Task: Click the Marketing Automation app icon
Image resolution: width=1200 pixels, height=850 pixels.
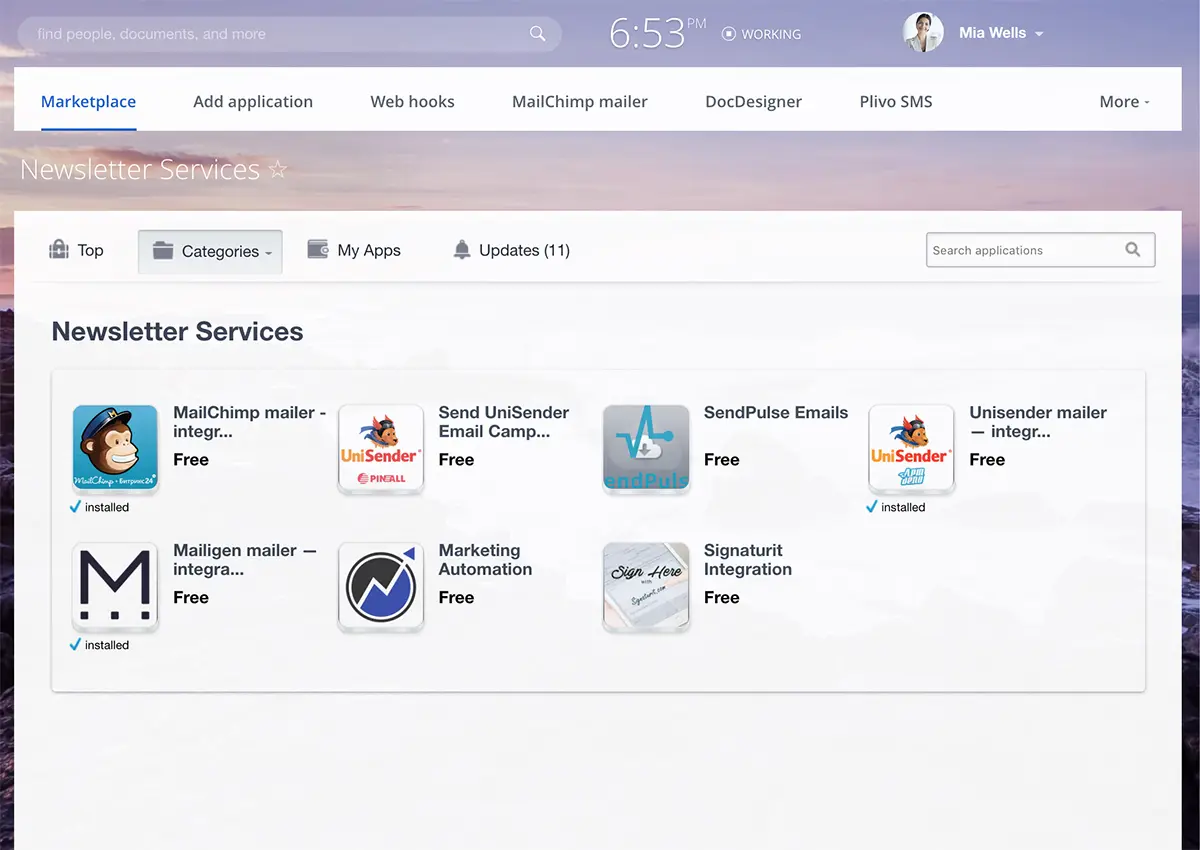Action: tap(381, 586)
